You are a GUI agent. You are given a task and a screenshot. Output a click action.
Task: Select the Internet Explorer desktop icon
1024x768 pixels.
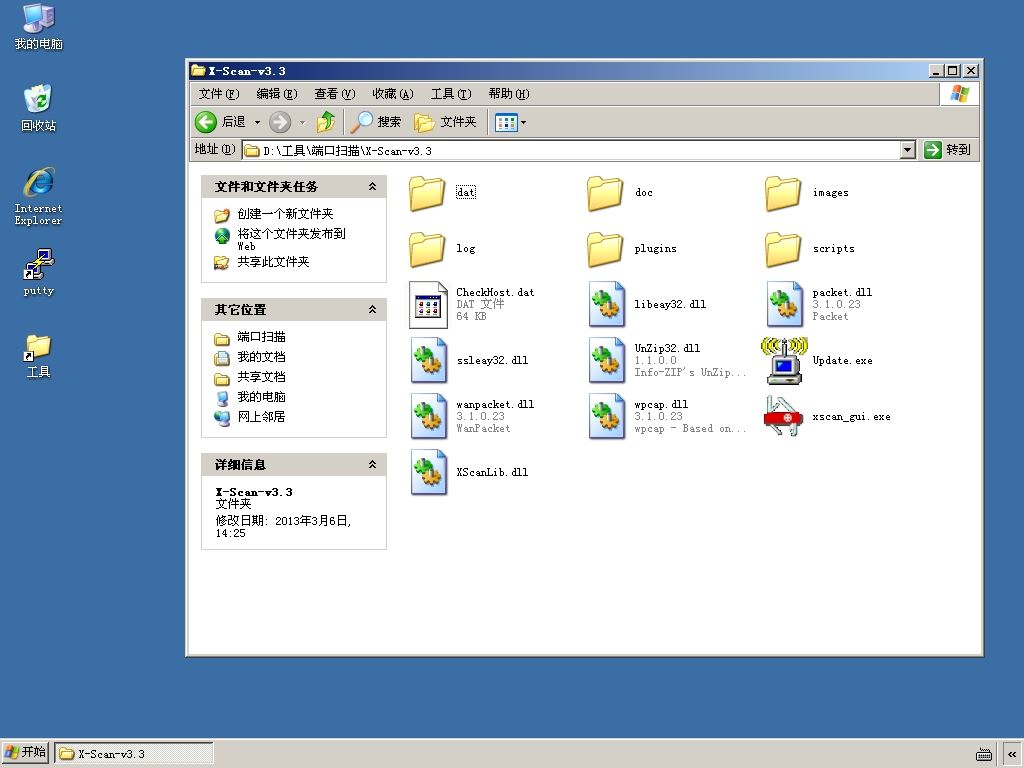(39, 197)
